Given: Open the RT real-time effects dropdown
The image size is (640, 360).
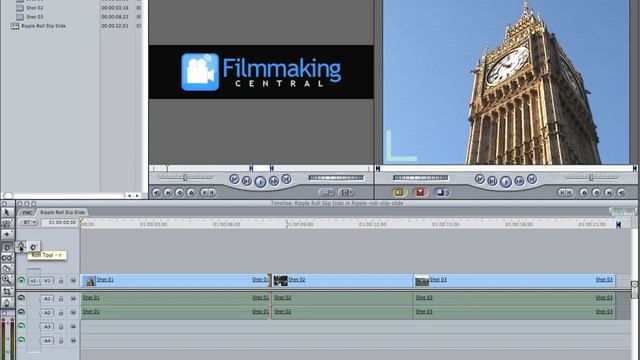Looking at the screenshot, I should click(x=29, y=222).
